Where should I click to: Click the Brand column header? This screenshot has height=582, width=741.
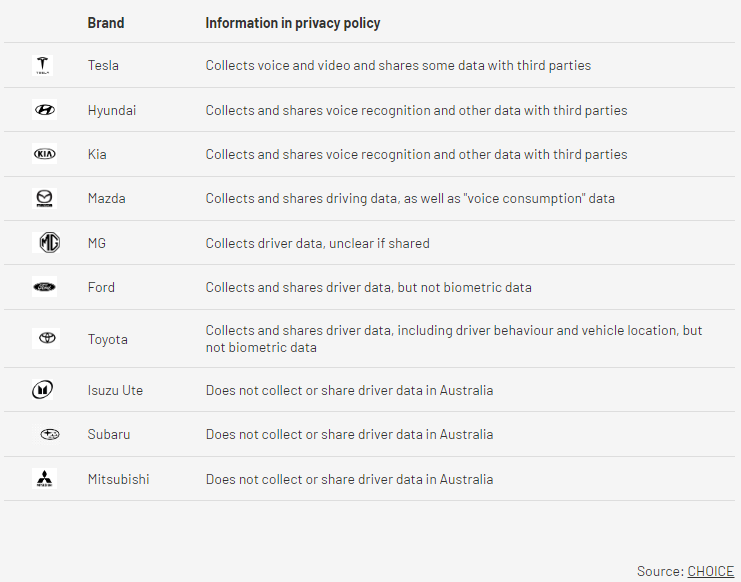[106, 23]
